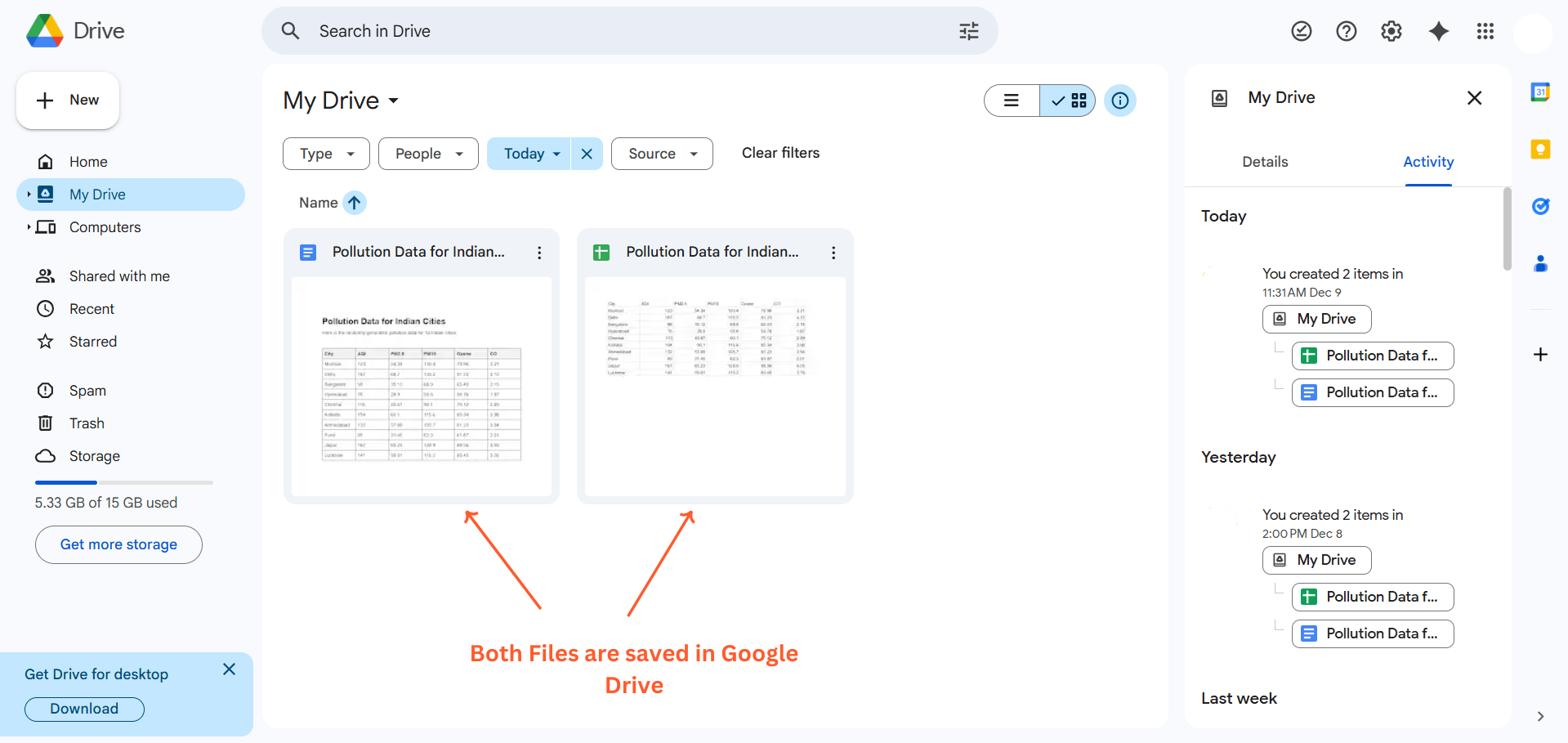Click the Google account avatar
The height and width of the screenshot is (743, 1568).
point(1532,33)
